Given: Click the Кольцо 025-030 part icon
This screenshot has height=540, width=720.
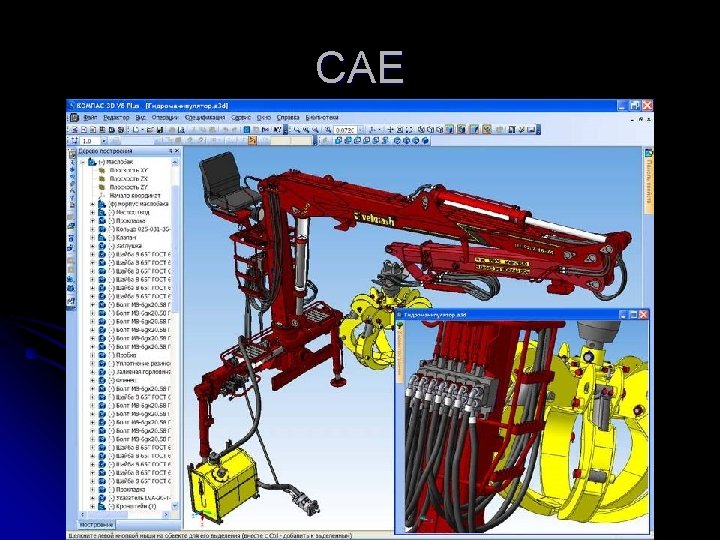Looking at the screenshot, I should 102,229.
